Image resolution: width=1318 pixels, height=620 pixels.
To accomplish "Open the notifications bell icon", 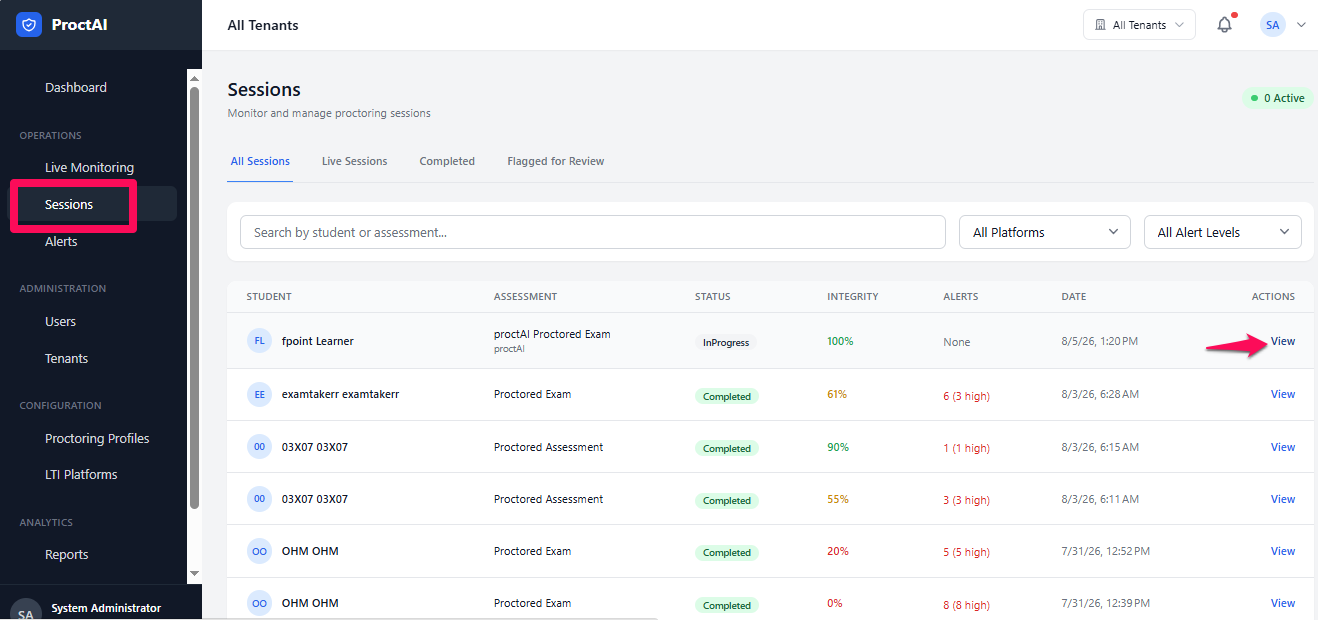I will coord(1224,25).
